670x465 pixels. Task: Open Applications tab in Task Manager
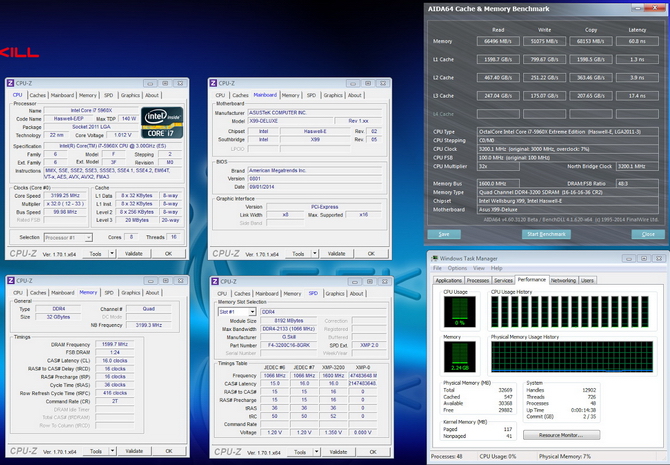click(x=449, y=280)
